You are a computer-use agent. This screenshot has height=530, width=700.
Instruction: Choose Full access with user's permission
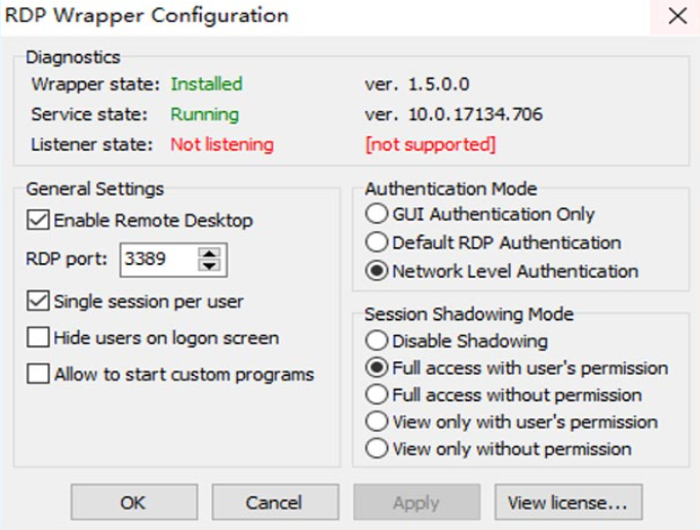pos(377,368)
